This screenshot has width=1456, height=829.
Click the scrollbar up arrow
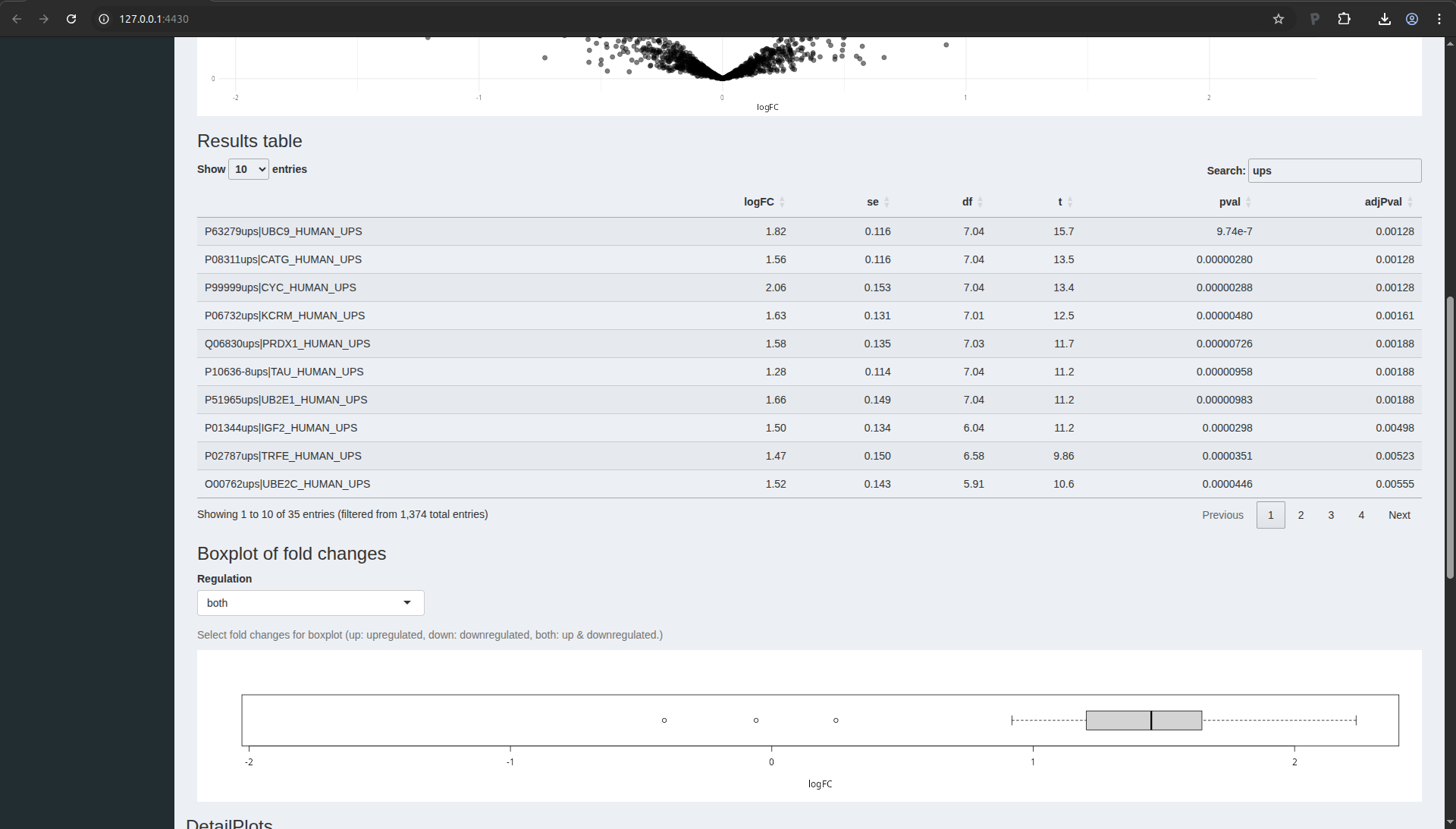click(x=1450, y=43)
